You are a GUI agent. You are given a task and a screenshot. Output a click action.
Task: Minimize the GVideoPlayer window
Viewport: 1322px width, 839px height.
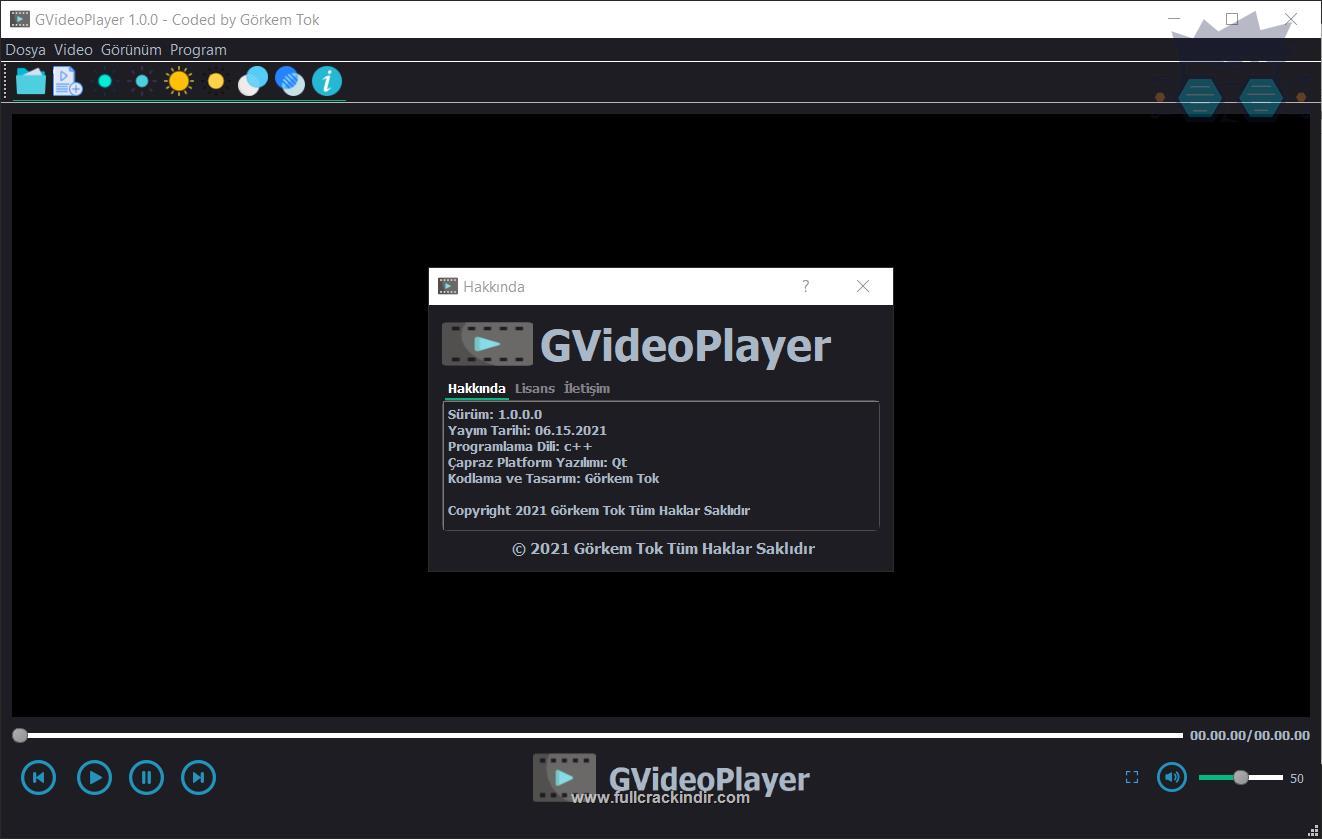1175,18
